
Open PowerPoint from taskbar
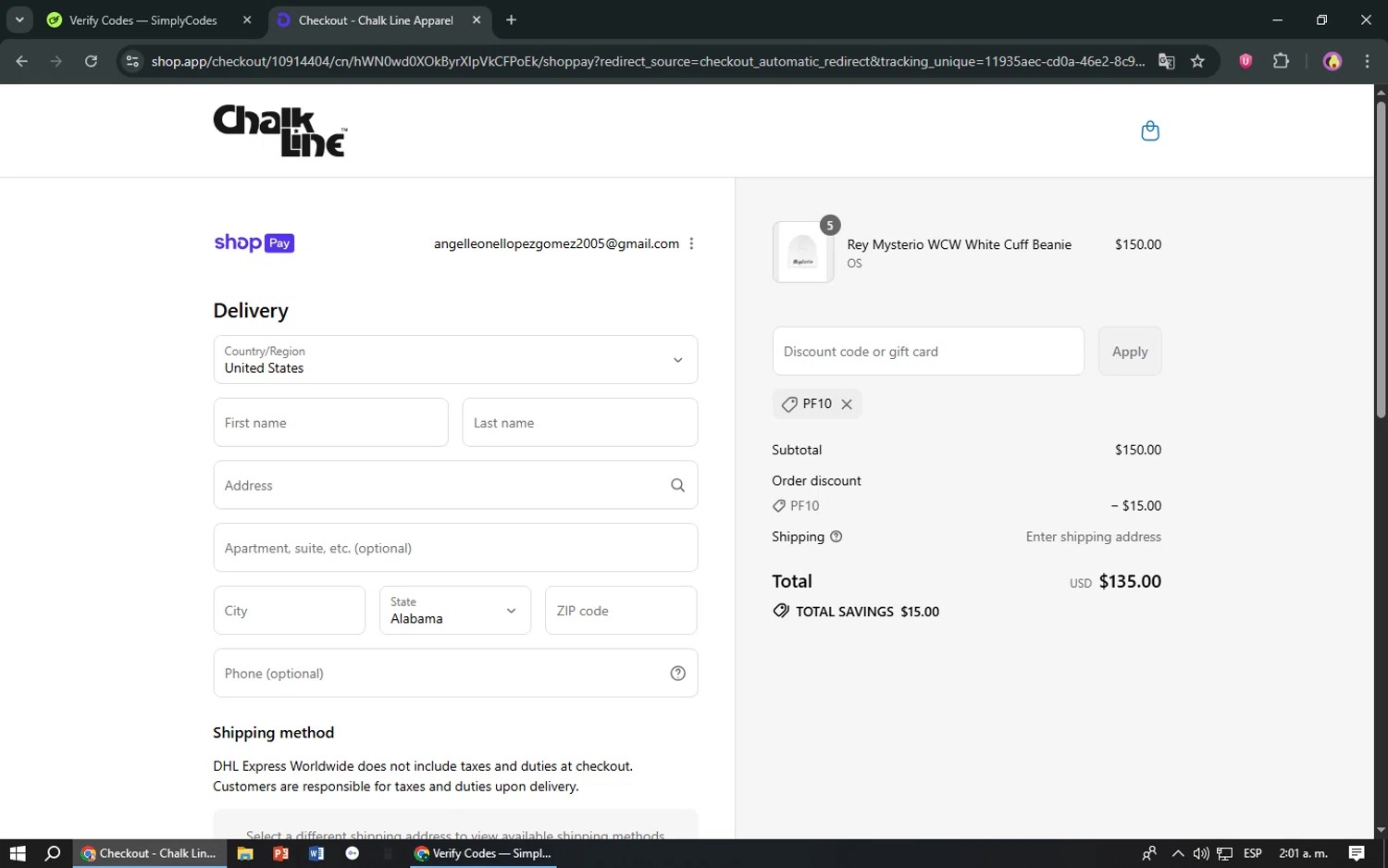[x=280, y=853]
